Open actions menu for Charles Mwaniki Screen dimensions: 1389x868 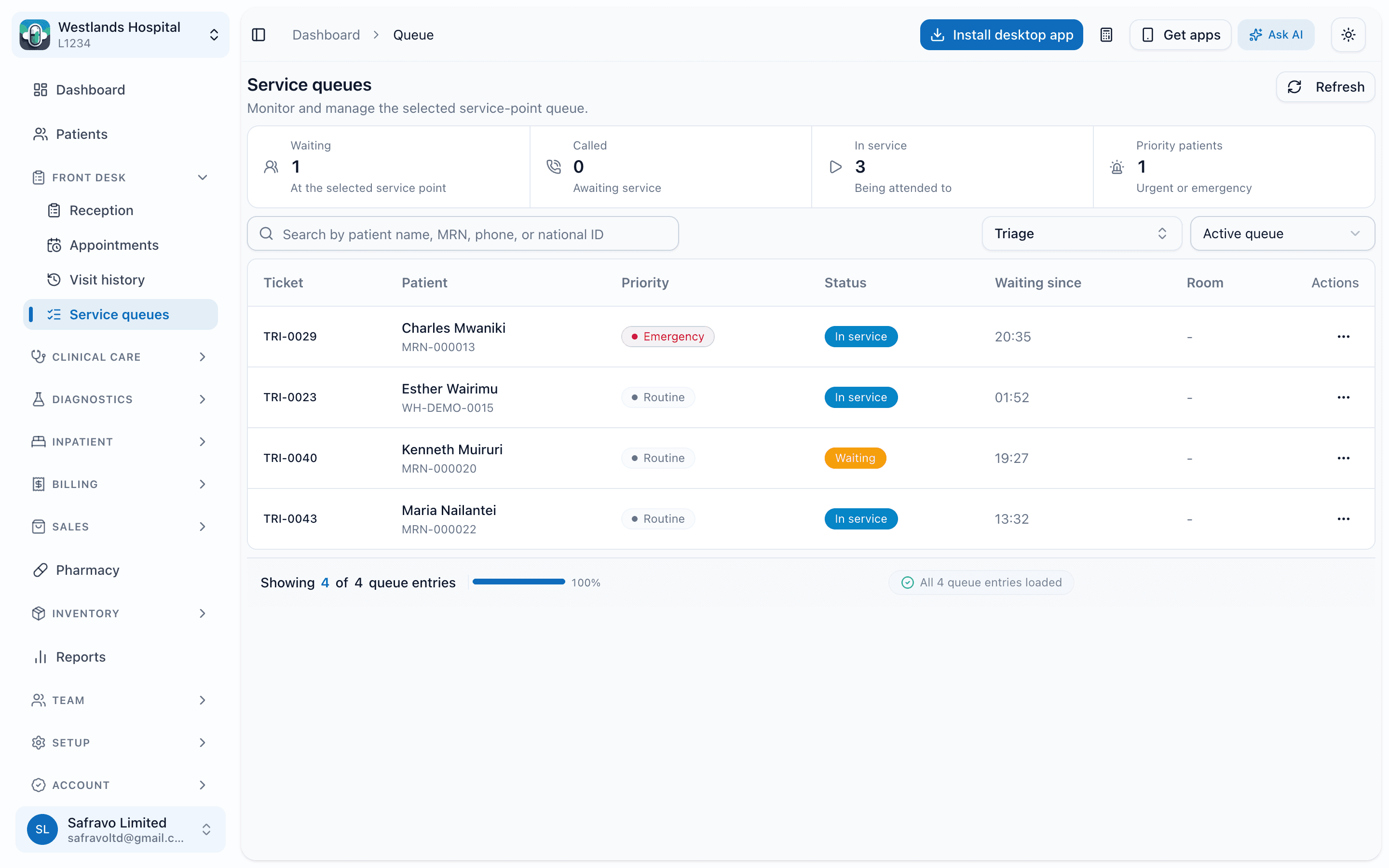coord(1343,337)
